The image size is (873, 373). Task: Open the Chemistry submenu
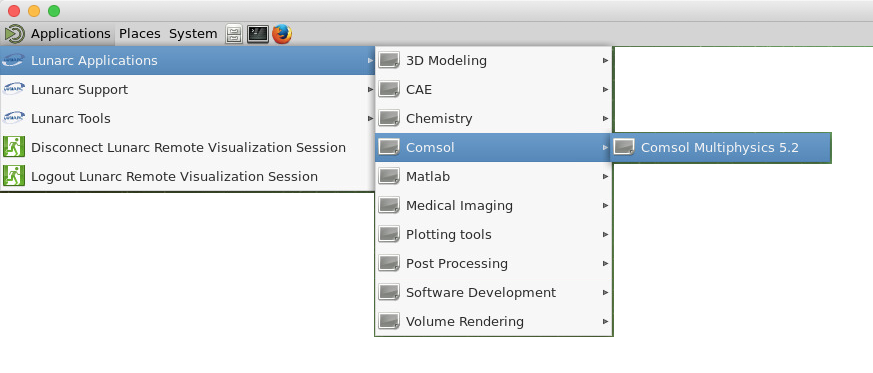tap(494, 119)
